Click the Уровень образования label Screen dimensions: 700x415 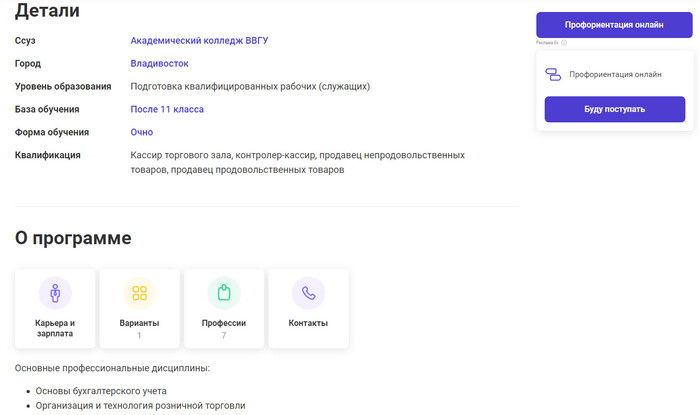click(x=63, y=87)
